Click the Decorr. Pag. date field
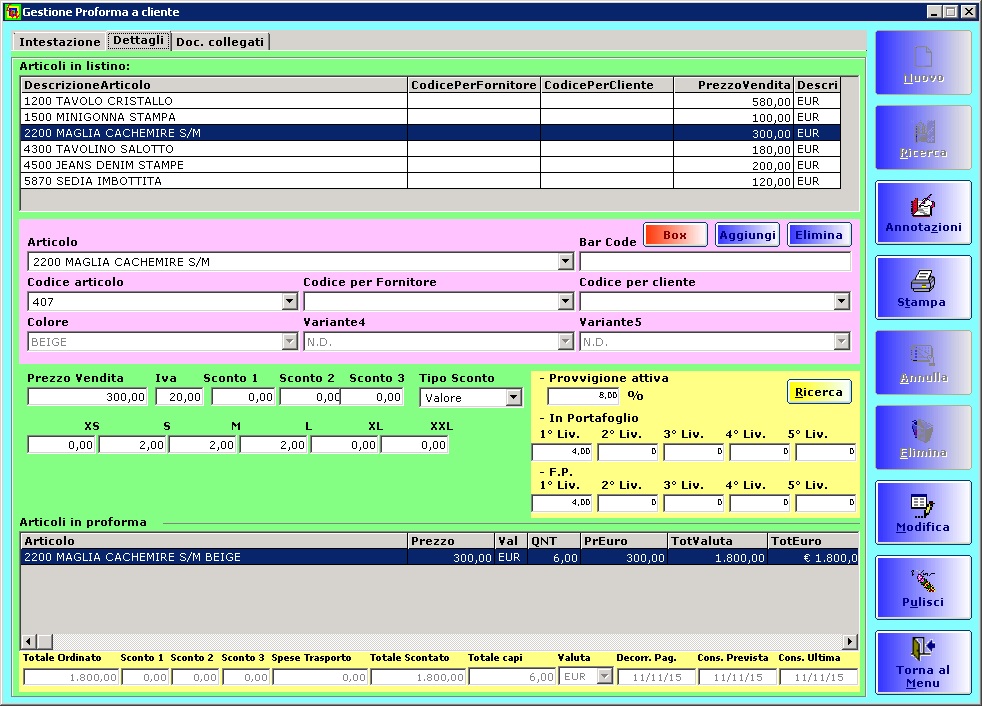The height and width of the screenshot is (706, 982). click(656, 677)
